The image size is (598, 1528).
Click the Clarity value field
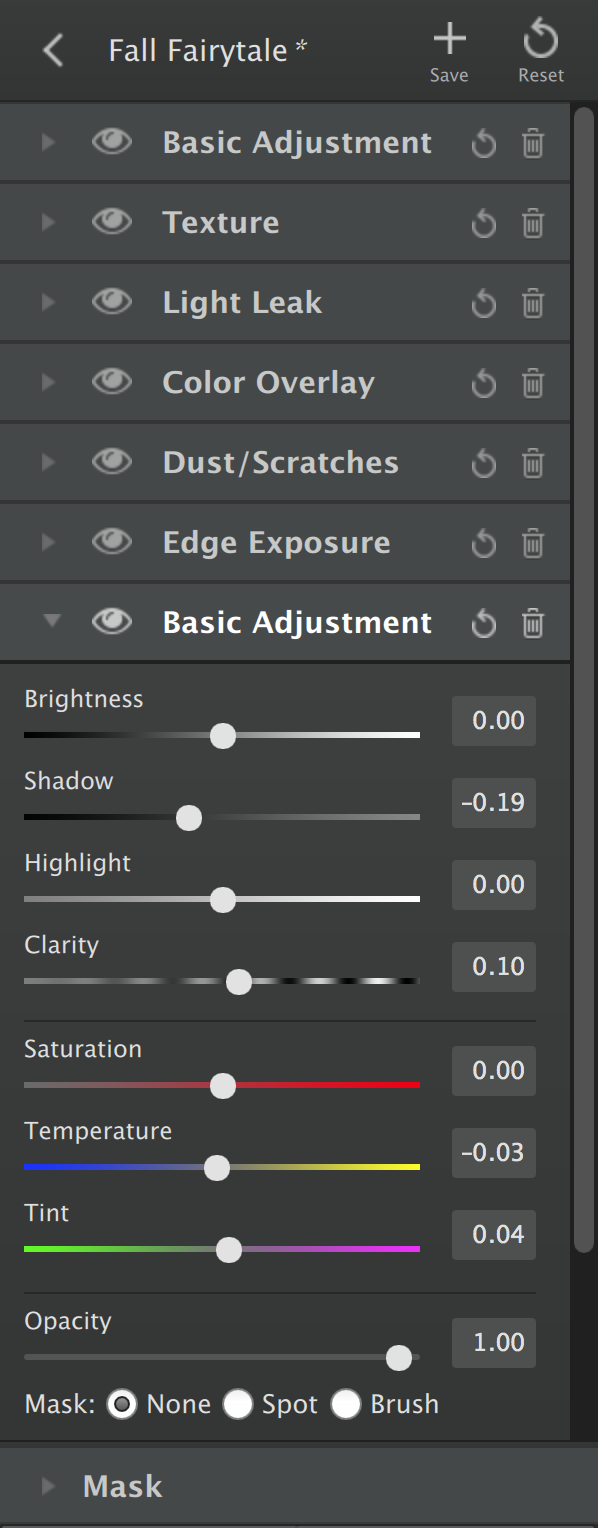click(494, 967)
